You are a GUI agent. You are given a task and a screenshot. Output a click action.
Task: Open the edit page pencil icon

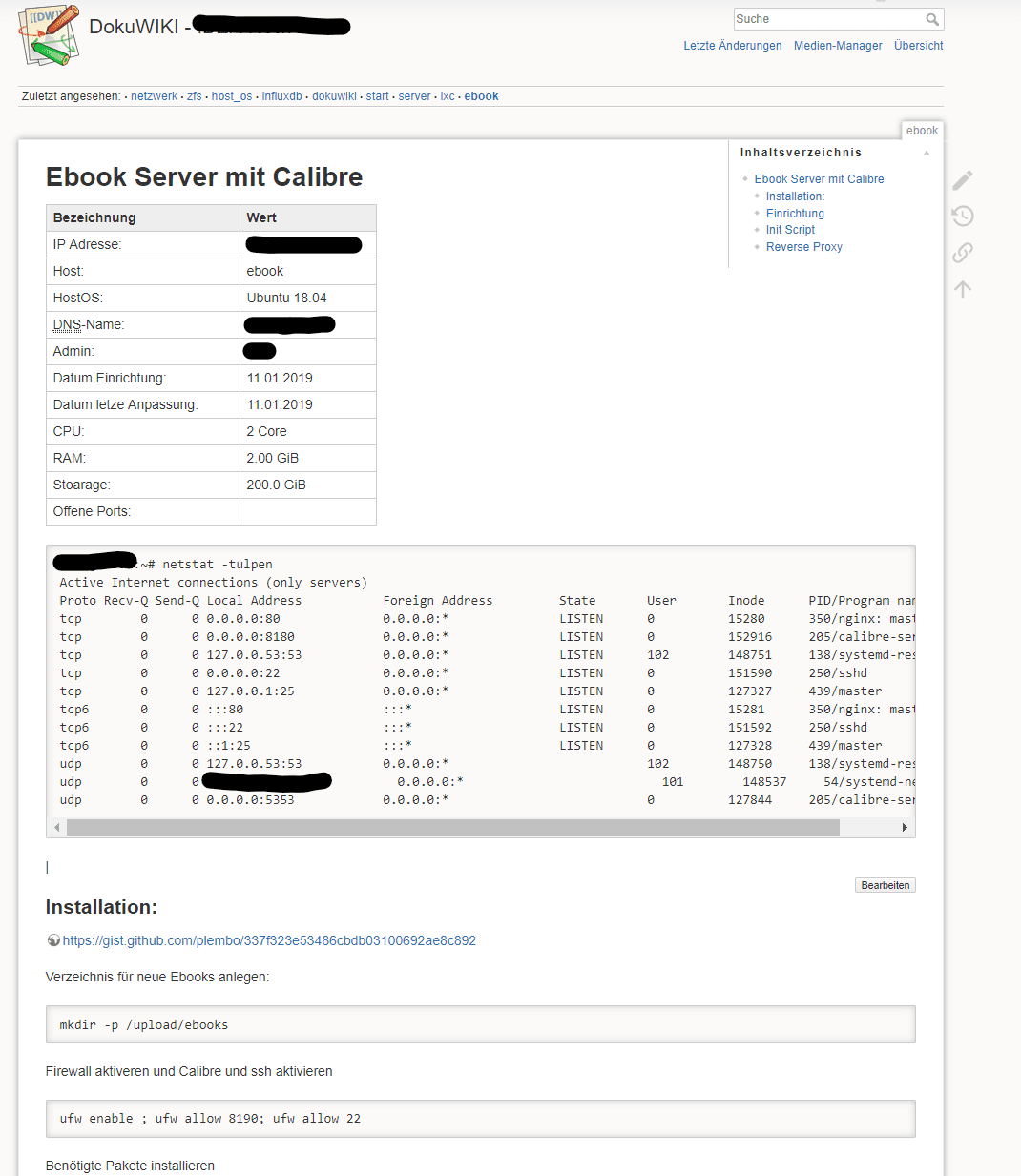pos(963,180)
